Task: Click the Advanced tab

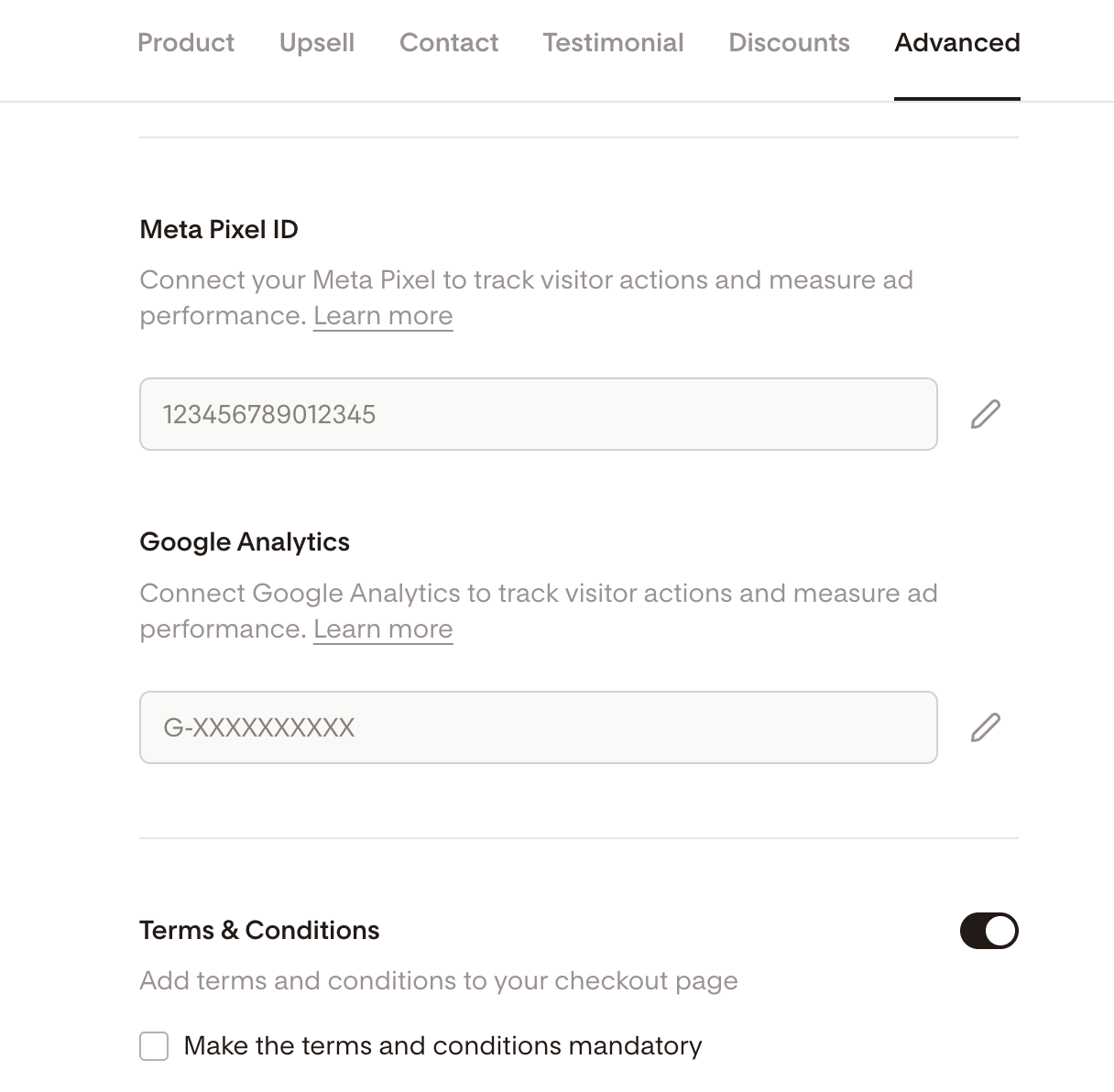Action: pos(956,43)
